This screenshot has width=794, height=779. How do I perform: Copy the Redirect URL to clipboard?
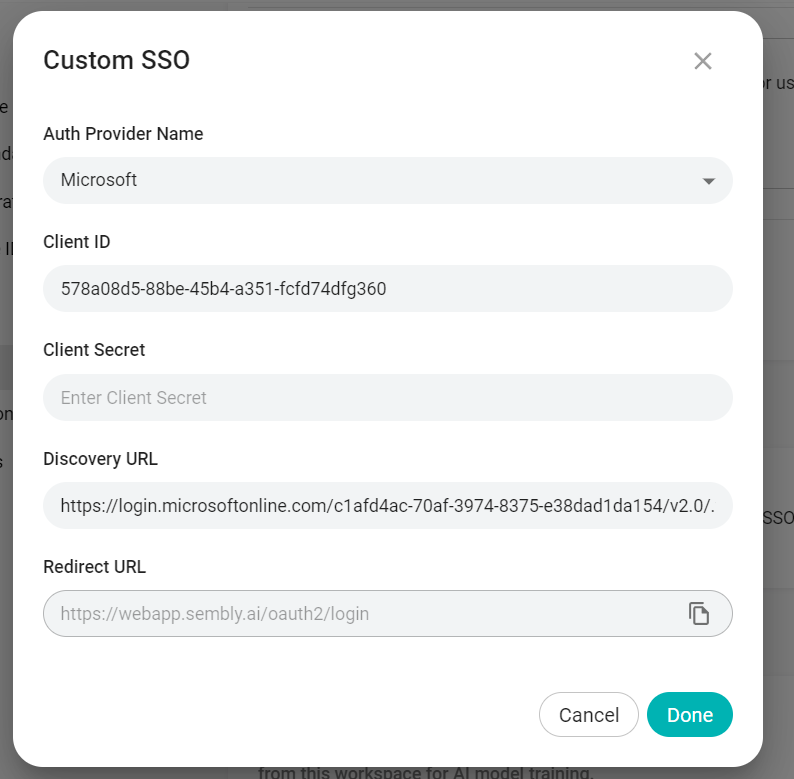pos(699,613)
